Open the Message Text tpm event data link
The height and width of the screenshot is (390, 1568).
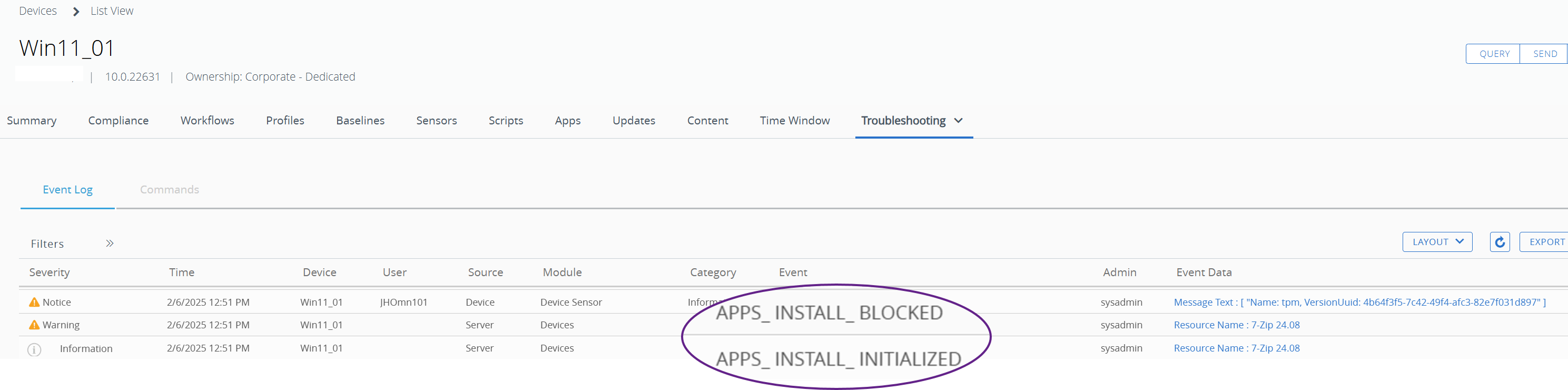click(x=1358, y=303)
